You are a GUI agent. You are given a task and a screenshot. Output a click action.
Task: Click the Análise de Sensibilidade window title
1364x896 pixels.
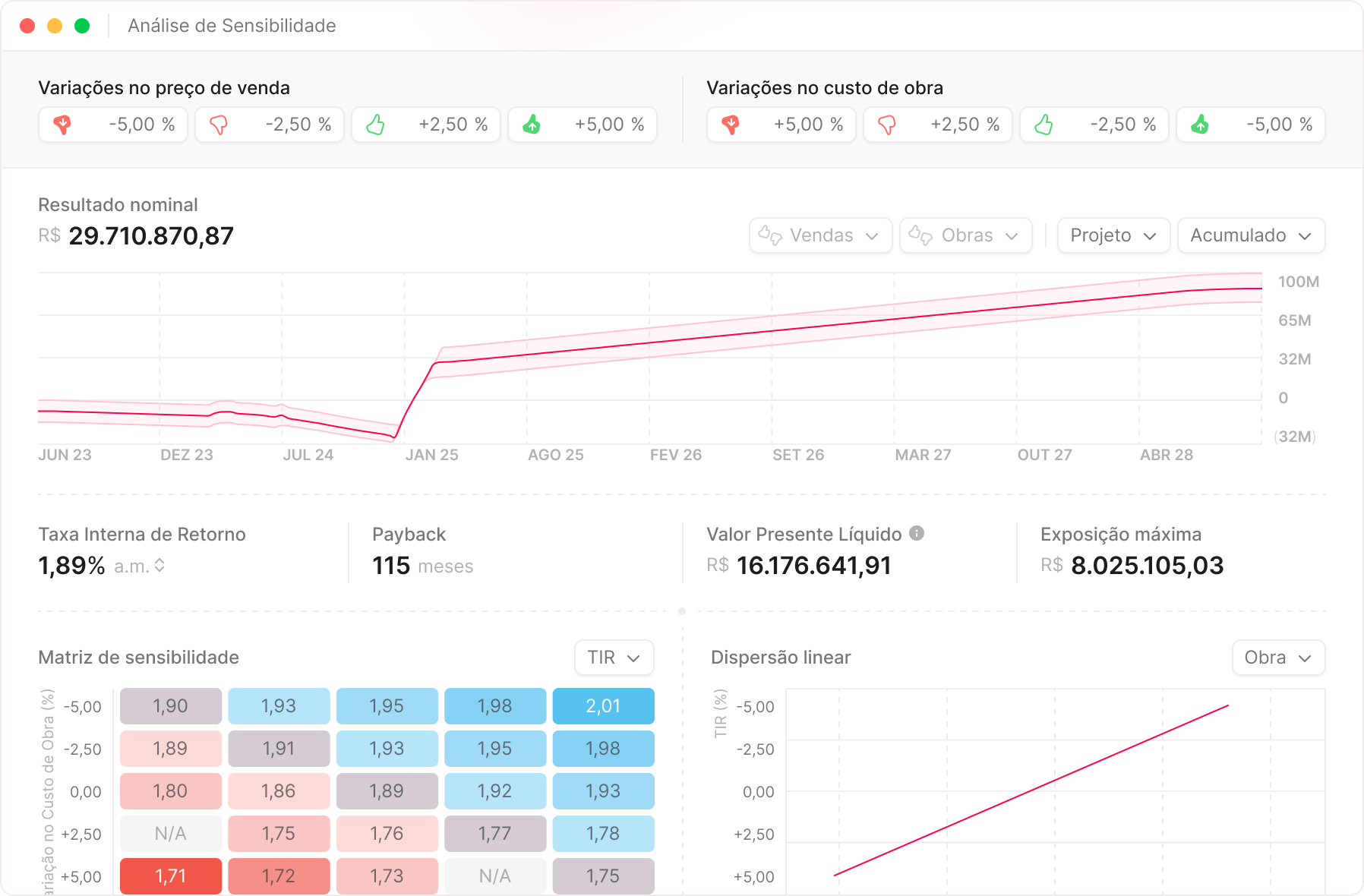pos(232,26)
